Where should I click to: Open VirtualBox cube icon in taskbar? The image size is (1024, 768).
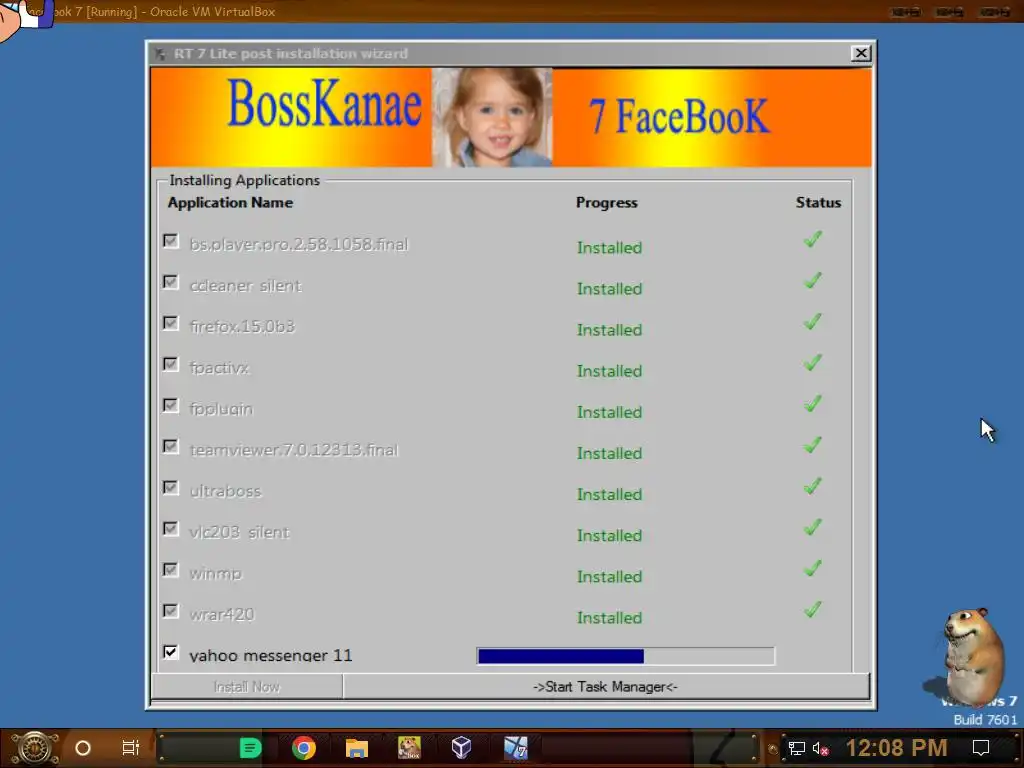pyautogui.click(x=462, y=748)
